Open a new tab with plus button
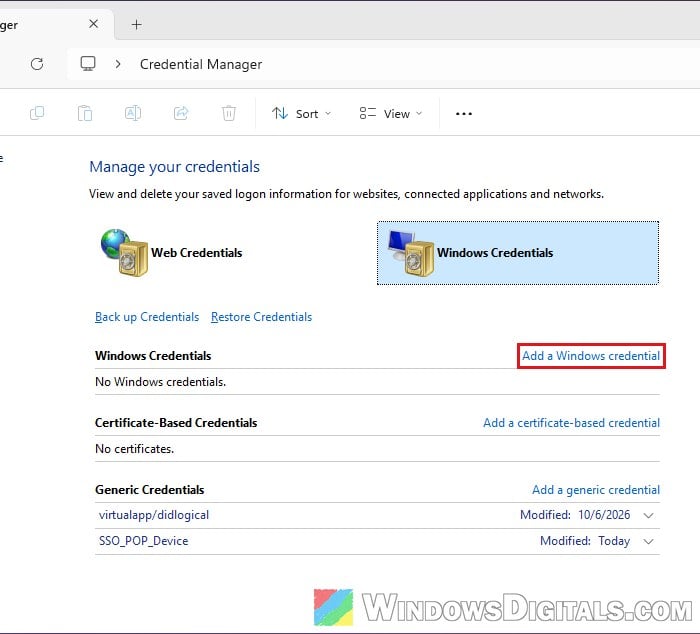Screen dimensions: 700x634 click(137, 25)
